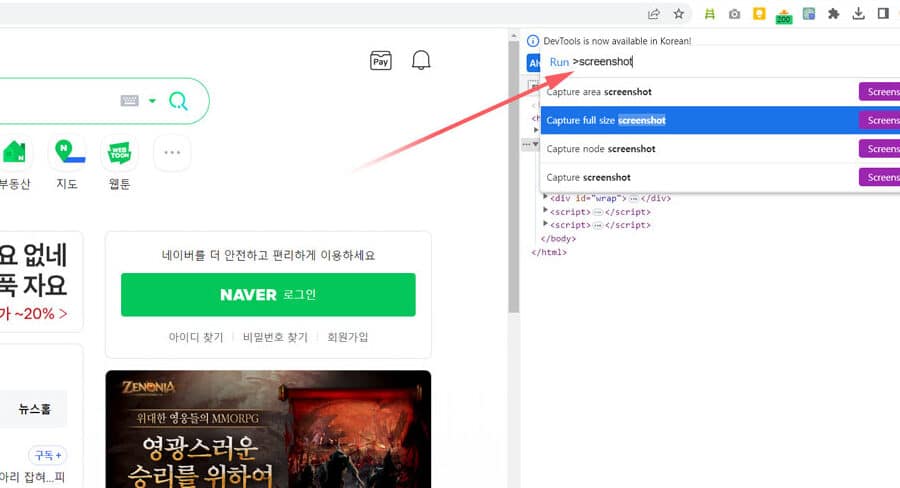900x488 pixels.
Task: Open the notification bell on Naver
Action: pos(421,60)
